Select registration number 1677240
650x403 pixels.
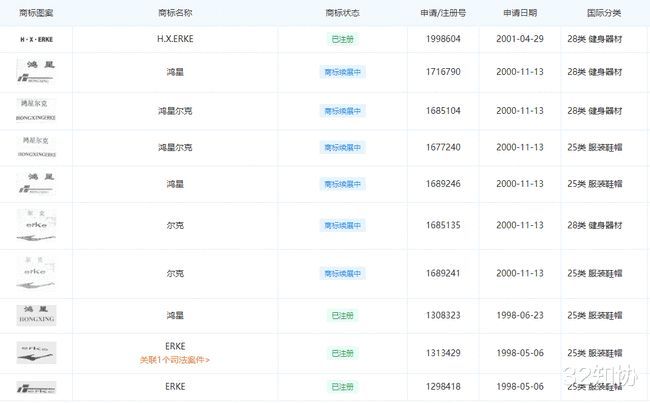(x=443, y=147)
